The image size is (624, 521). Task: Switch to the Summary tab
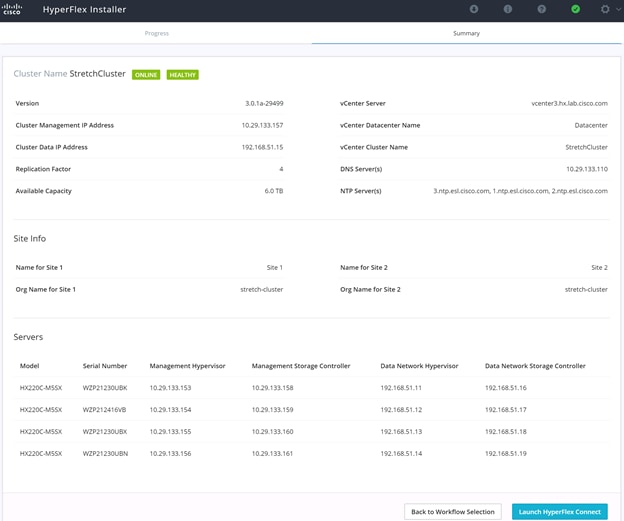point(466,33)
